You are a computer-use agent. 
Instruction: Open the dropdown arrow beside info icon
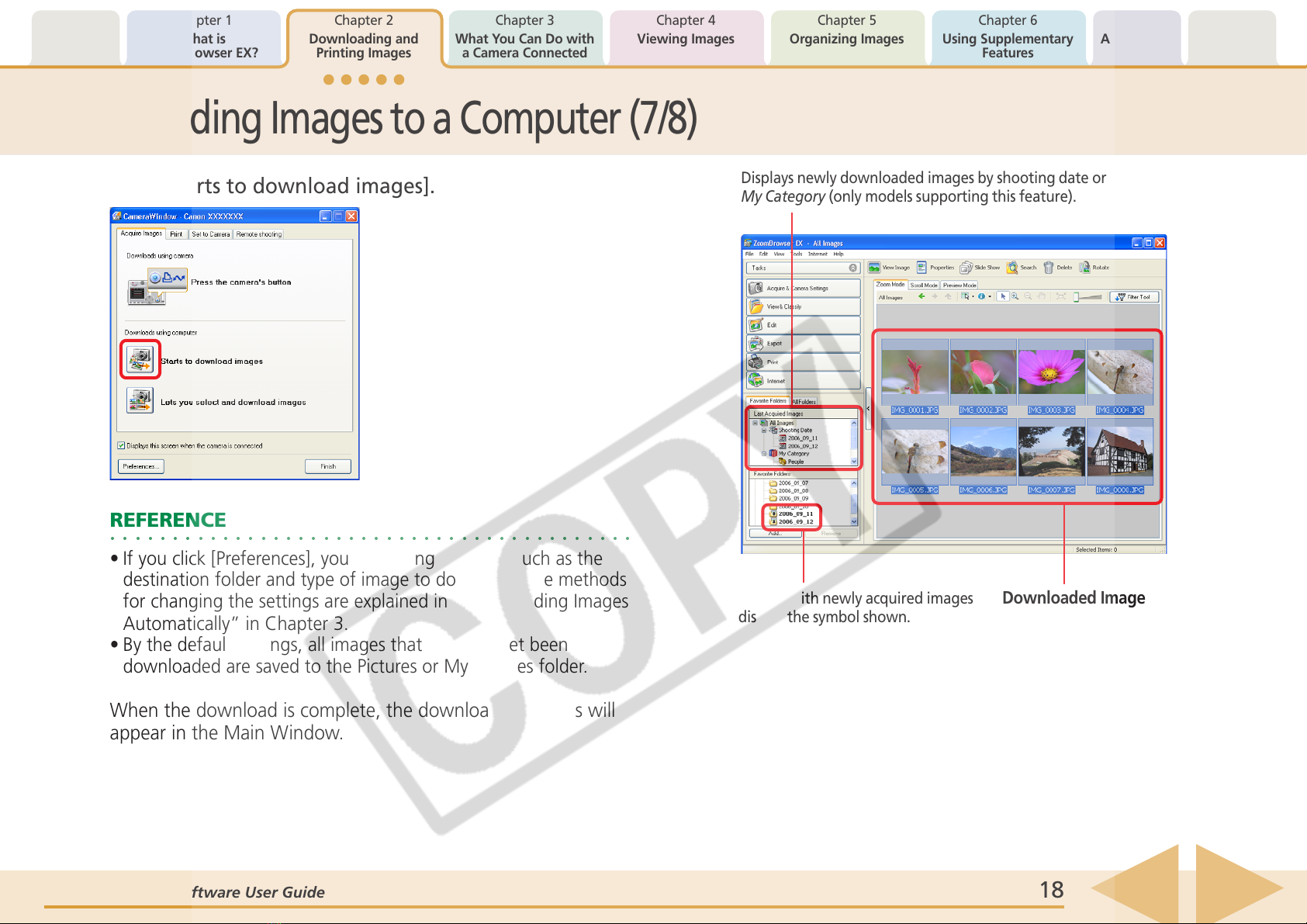click(990, 296)
